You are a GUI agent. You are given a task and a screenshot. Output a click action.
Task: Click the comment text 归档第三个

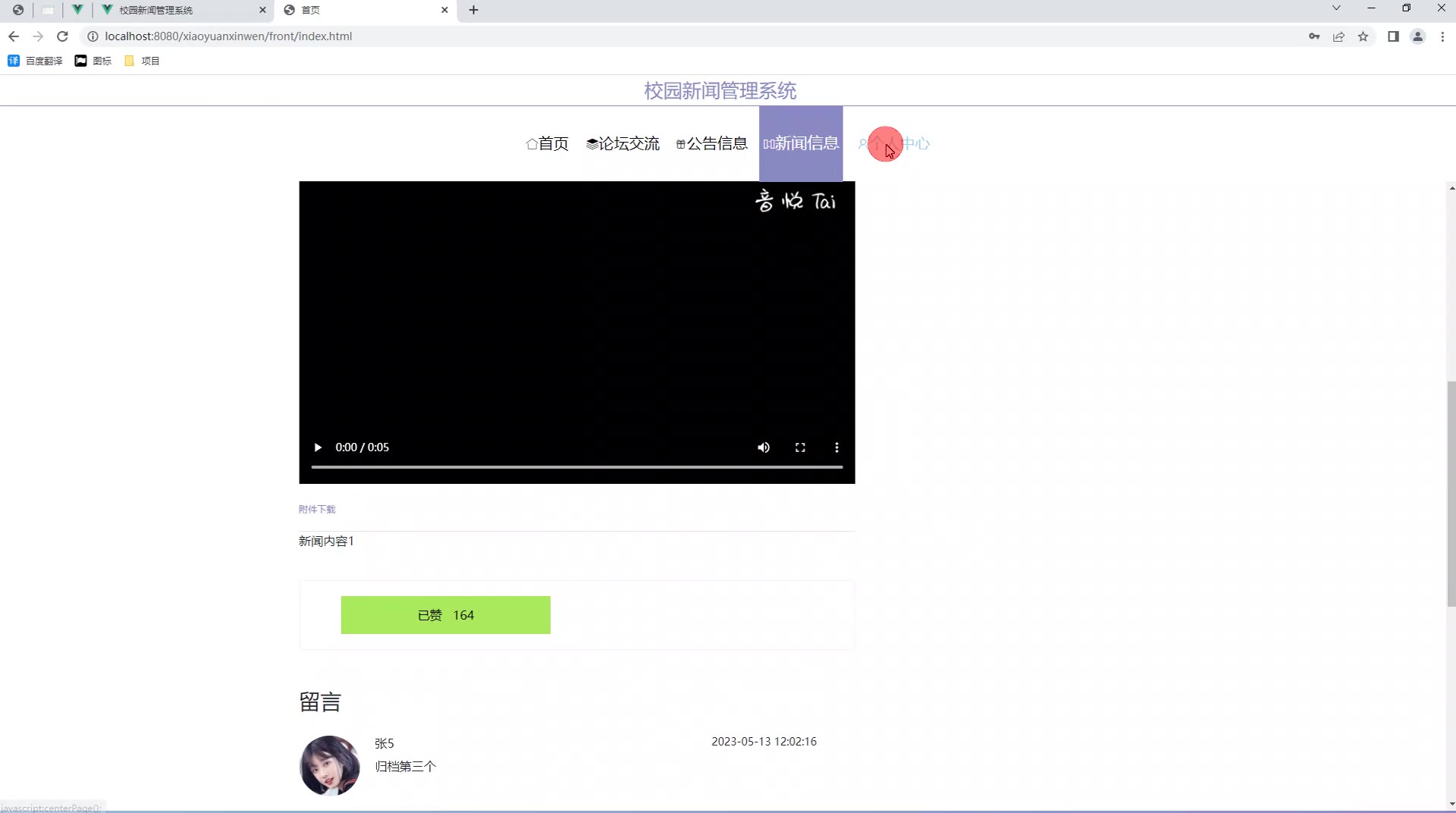click(405, 767)
